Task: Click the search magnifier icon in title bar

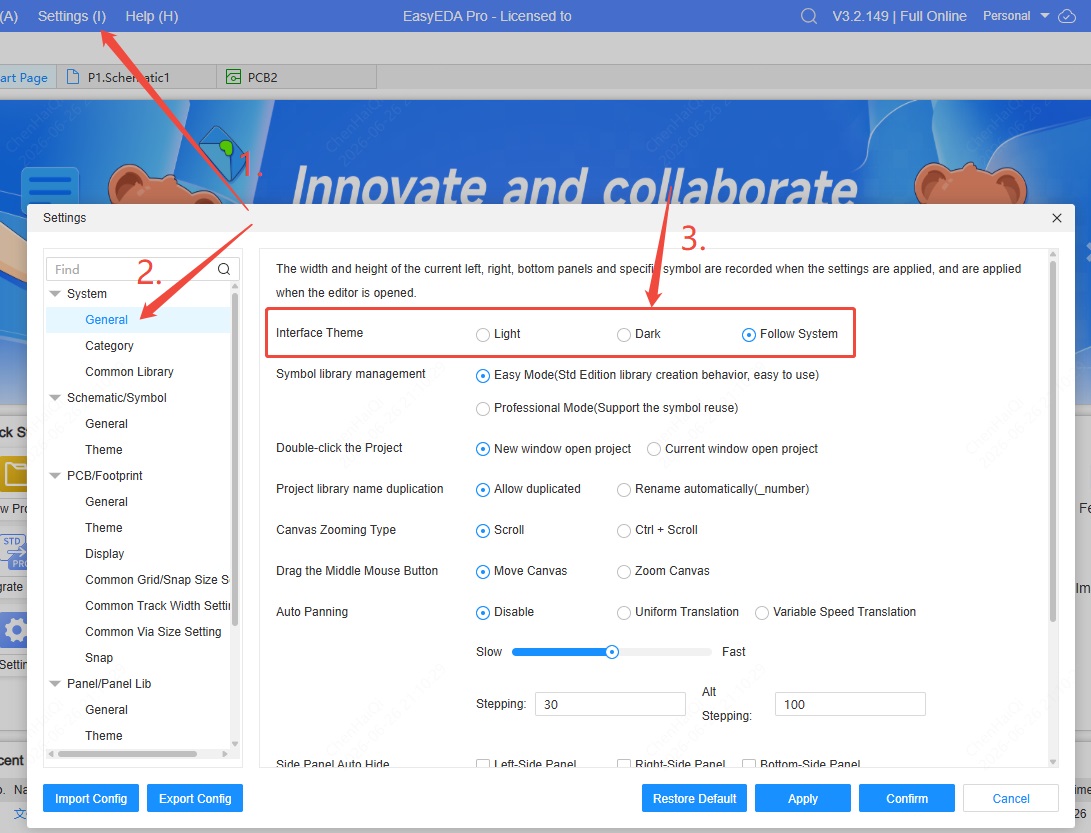Action: [x=809, y=16]
